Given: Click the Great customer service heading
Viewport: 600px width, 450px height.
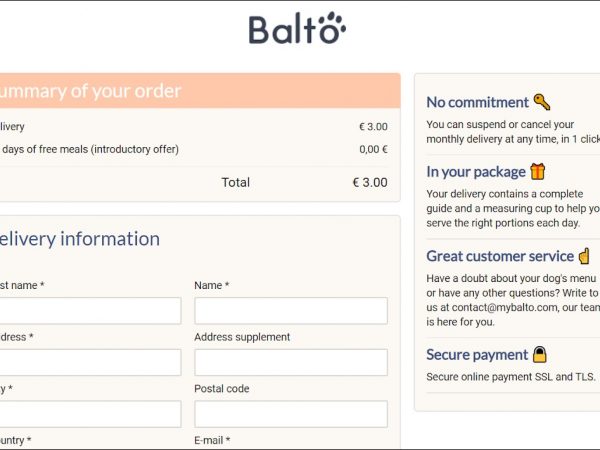Looking at the screenshot, I should 500,256.
